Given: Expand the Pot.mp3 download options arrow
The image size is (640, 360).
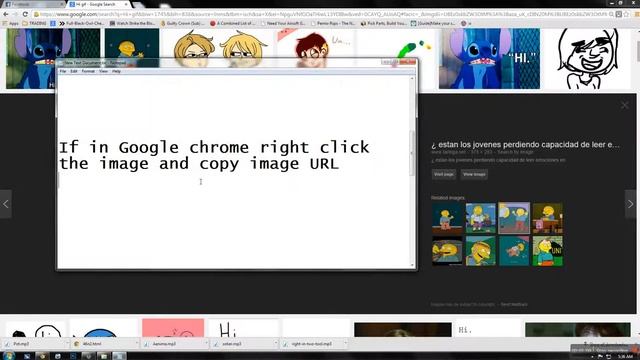Looking at the screenshot, I should (x=67, y=344).
